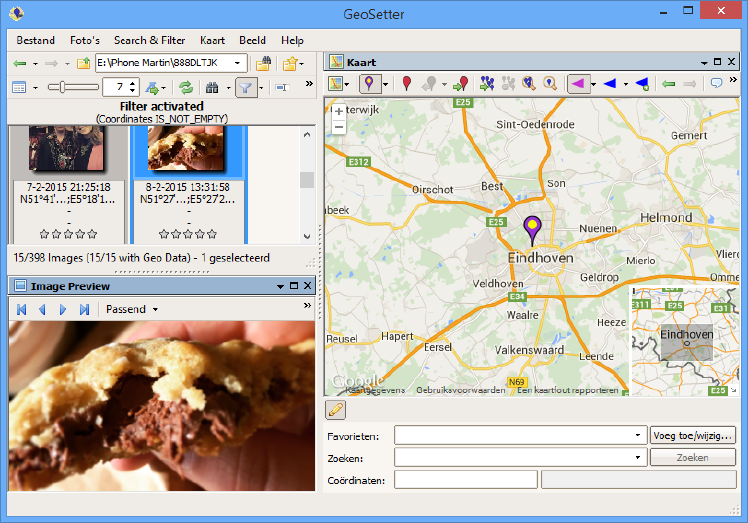Open the Passend zoom dropdown
Screen dimensions: 748x523
click(132, 309)
